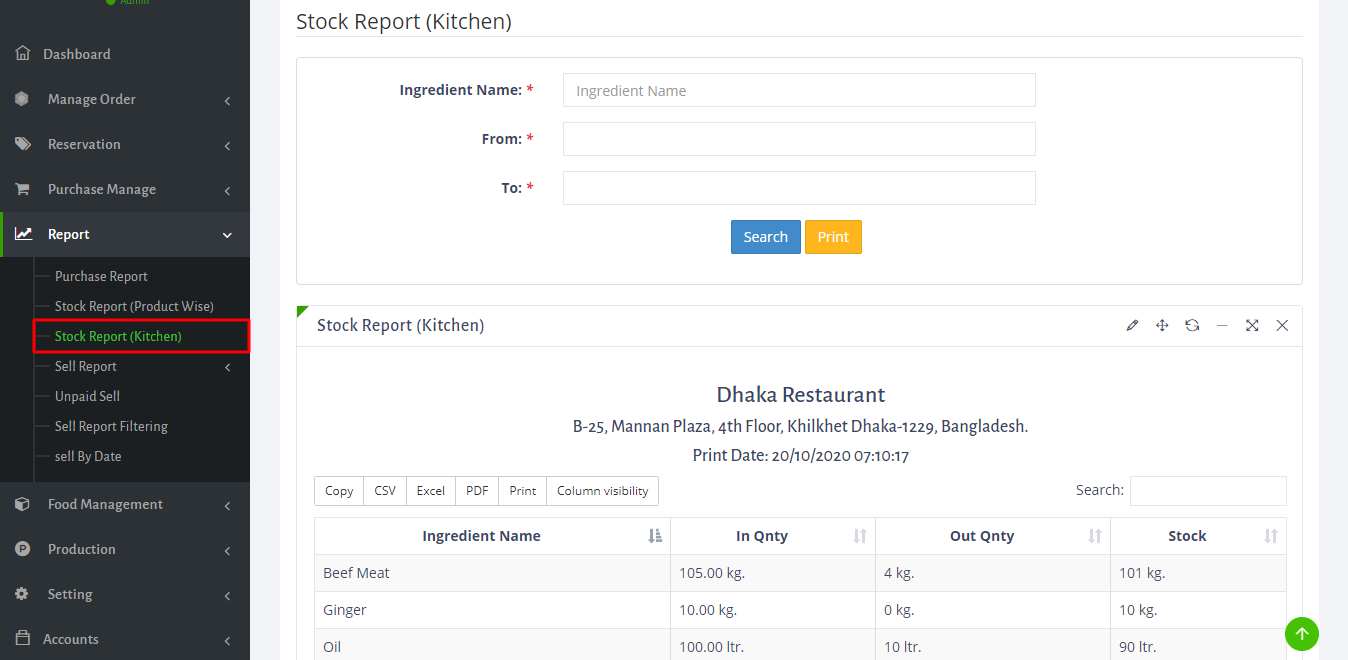The image size is (1348, 660).
Task: Open Purchase Report from sidebar
Action: 101,276
